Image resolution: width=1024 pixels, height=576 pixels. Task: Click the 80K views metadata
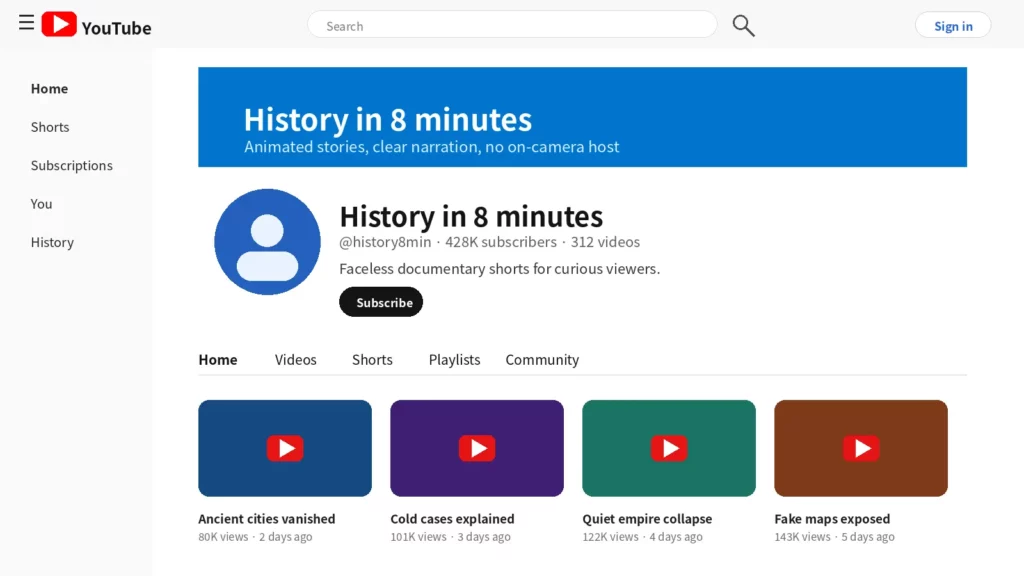(x=223, y=537)
